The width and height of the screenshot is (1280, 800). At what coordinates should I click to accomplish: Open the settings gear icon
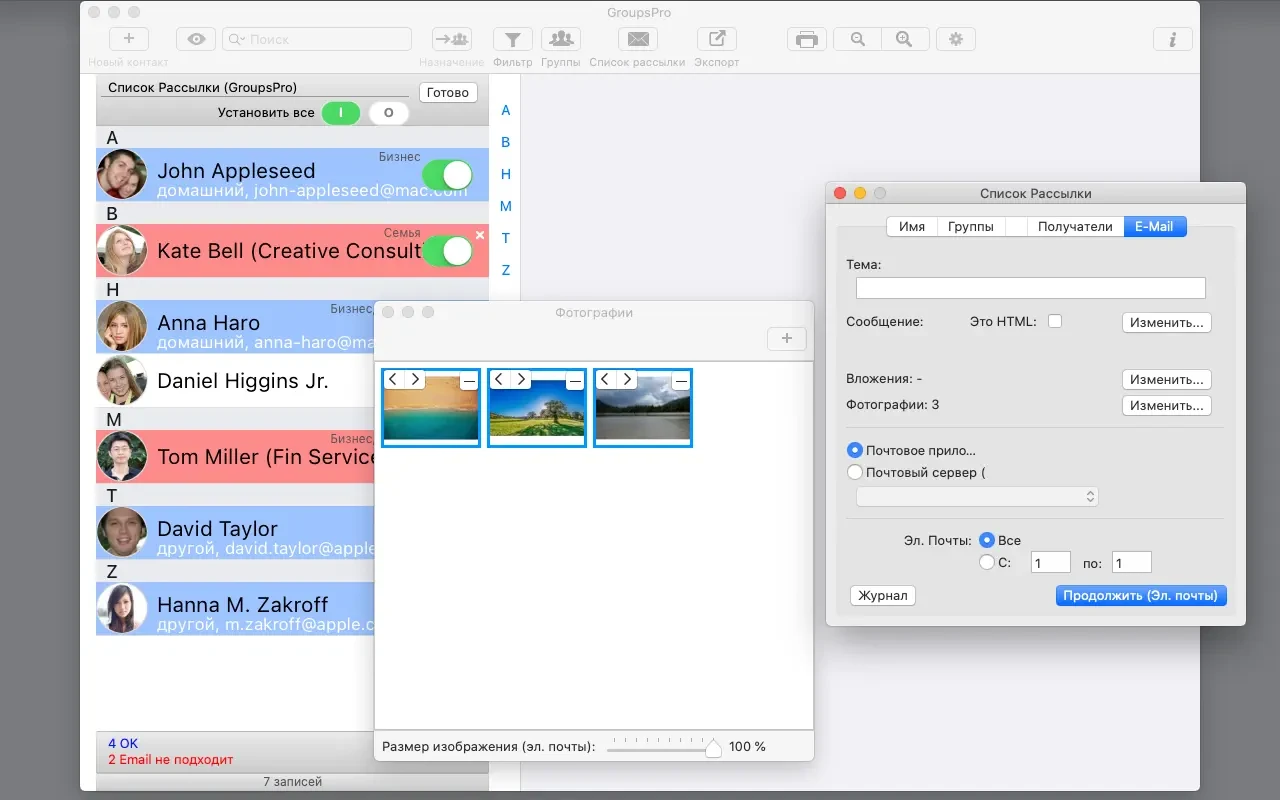[x=956, y=39]
